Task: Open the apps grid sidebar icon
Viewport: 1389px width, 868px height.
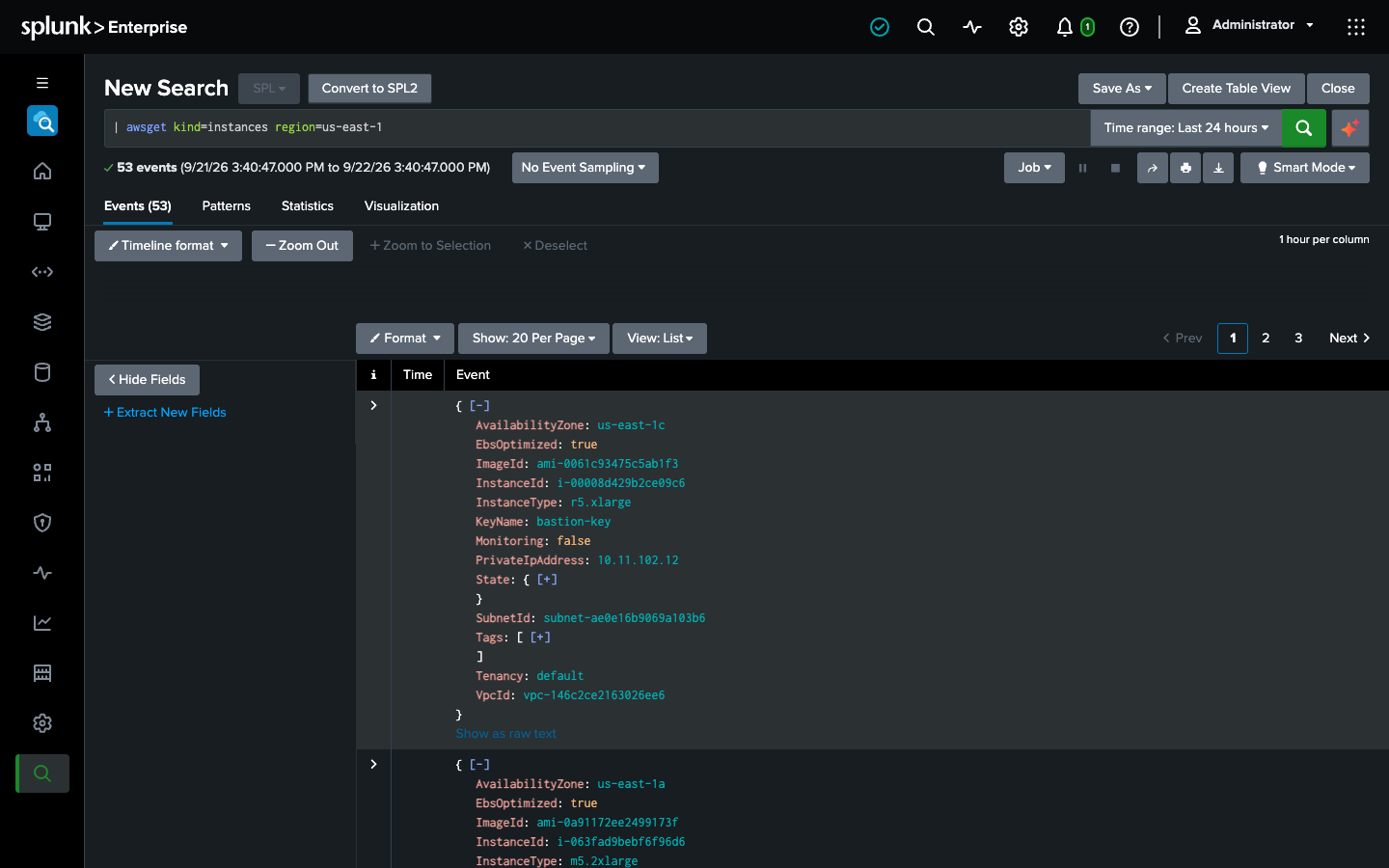Action: pos(42,473)
